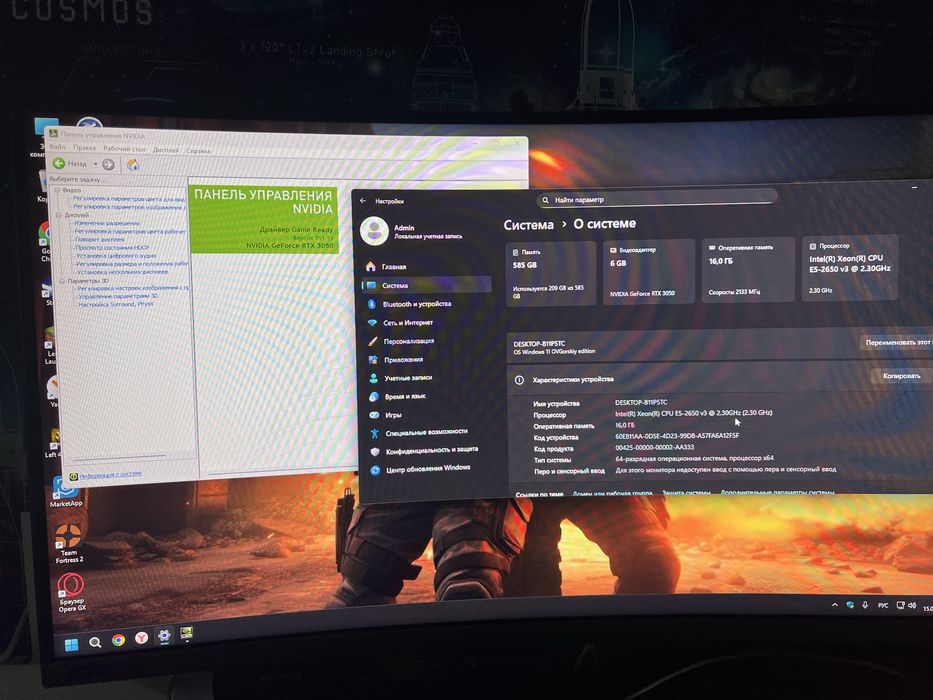Click the volume speaker tray icon
933x700 pixels.
[x=912, y=606]
